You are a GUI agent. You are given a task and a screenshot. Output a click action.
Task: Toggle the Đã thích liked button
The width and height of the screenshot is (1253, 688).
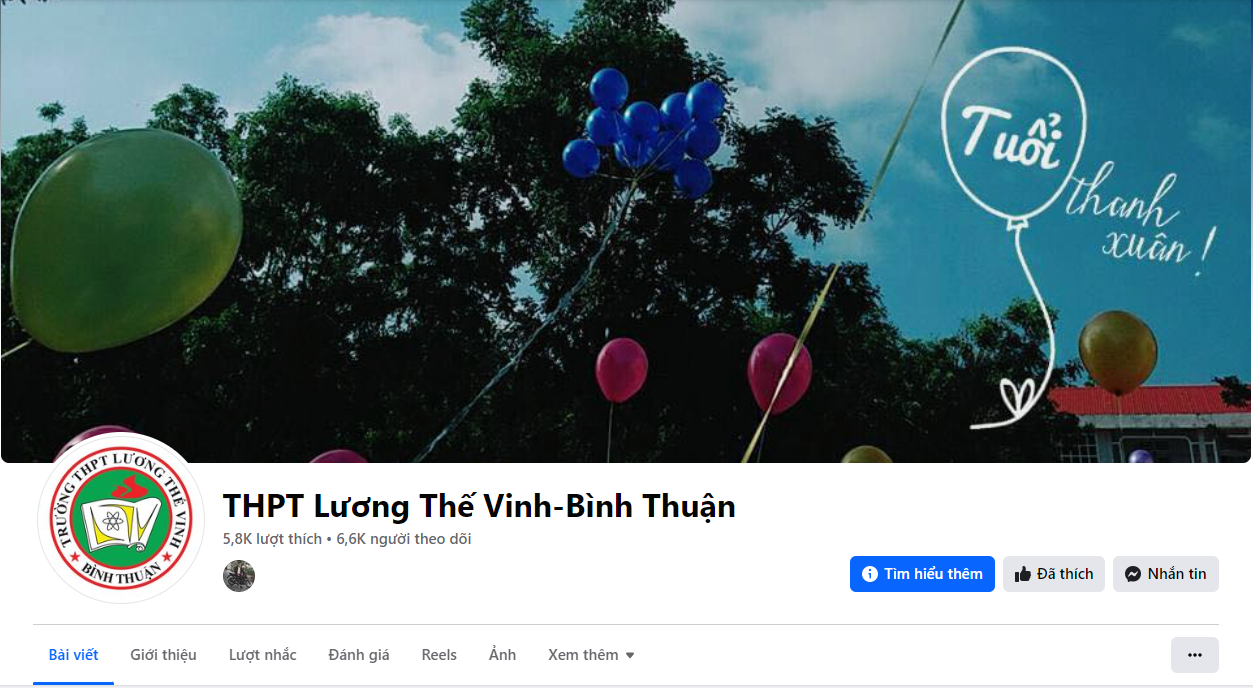(x=1054, y=574)
